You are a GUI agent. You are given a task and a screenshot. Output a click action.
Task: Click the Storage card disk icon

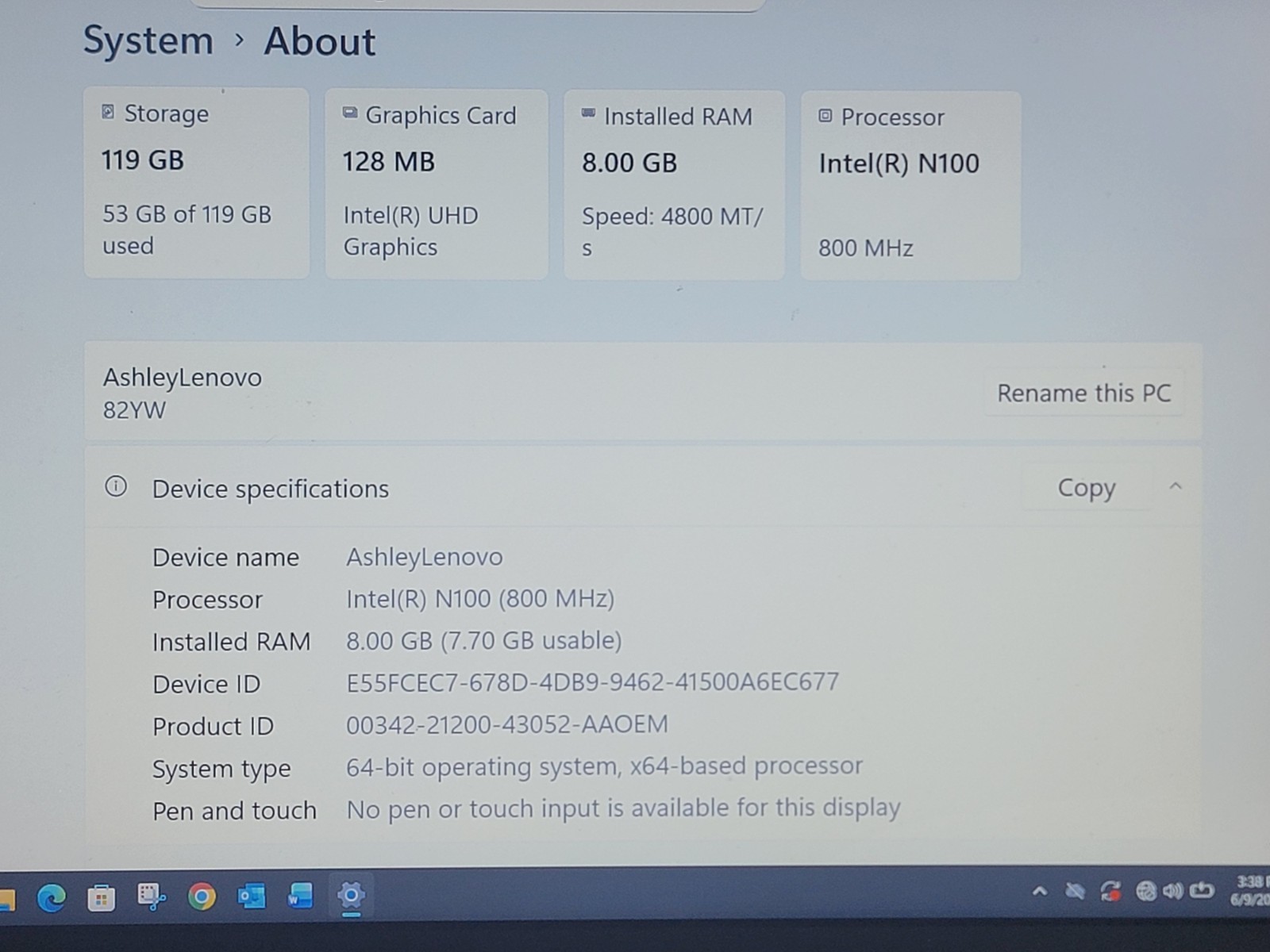[x=108, y=112]
